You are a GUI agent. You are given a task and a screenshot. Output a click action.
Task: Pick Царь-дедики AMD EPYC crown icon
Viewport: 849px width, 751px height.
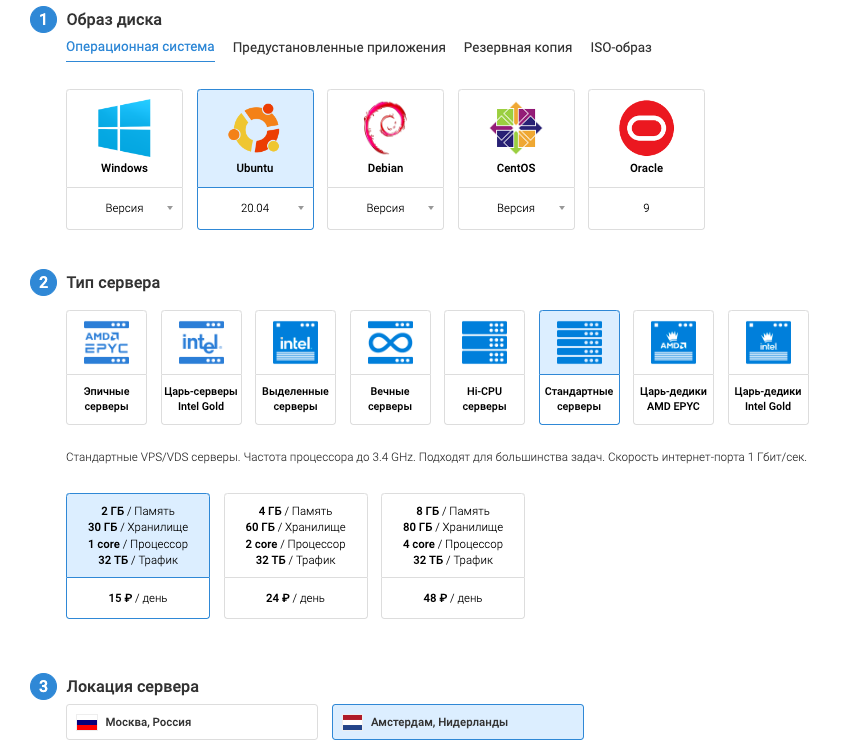click(x=673, y=343)
